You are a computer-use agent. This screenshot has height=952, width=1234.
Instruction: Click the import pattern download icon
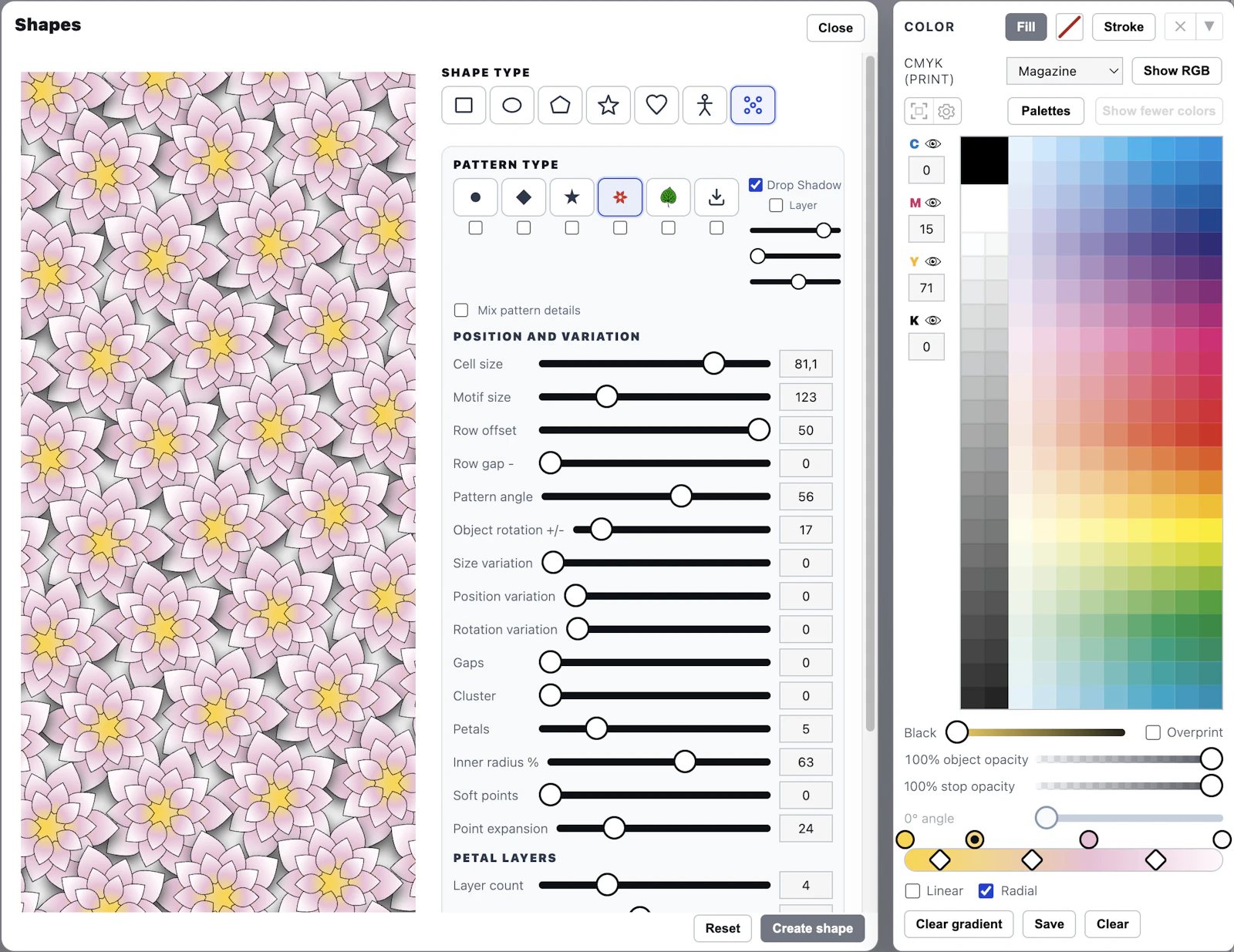[x=716, y=197]
